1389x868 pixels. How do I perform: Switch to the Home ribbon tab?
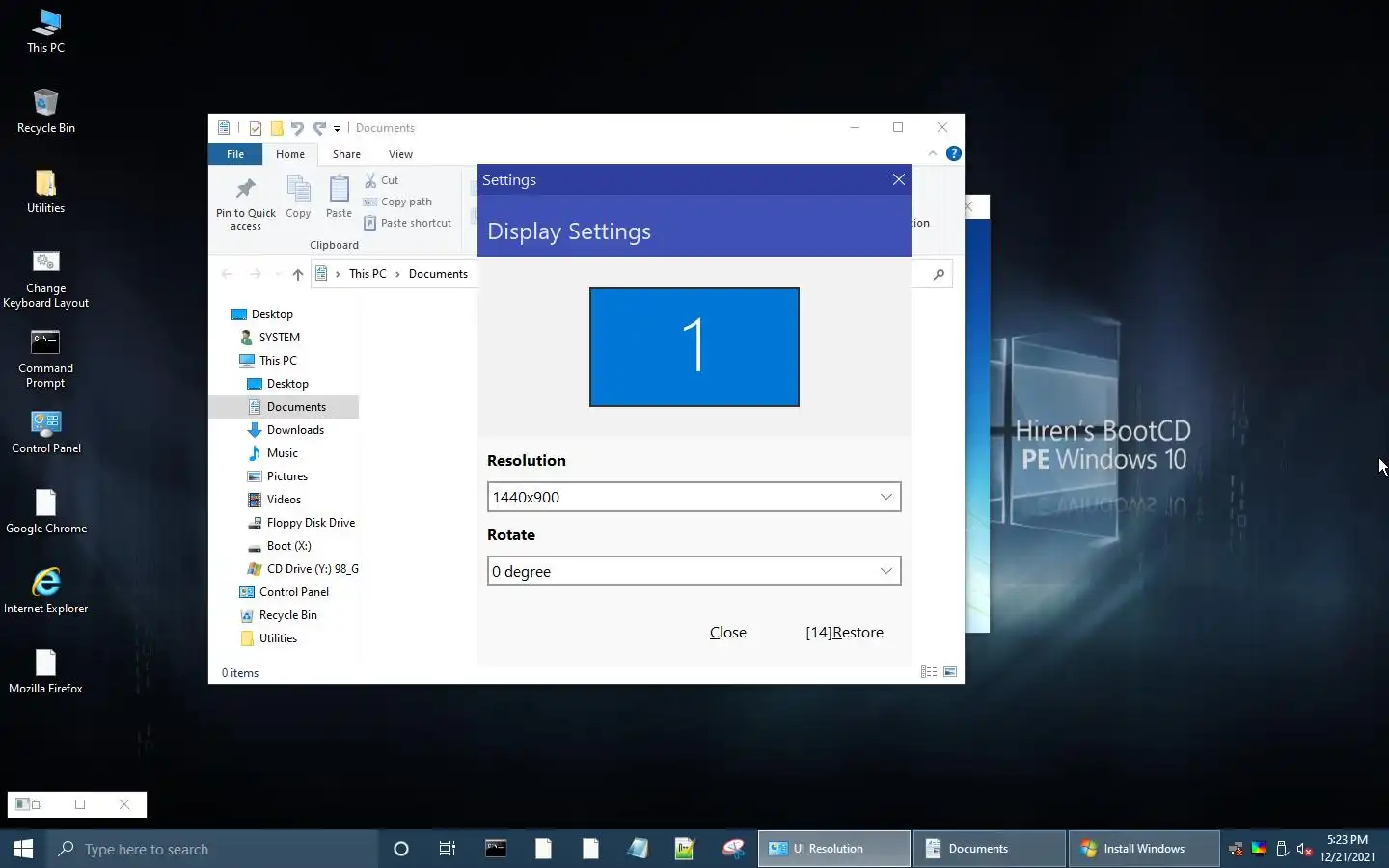tap(290, 154)
